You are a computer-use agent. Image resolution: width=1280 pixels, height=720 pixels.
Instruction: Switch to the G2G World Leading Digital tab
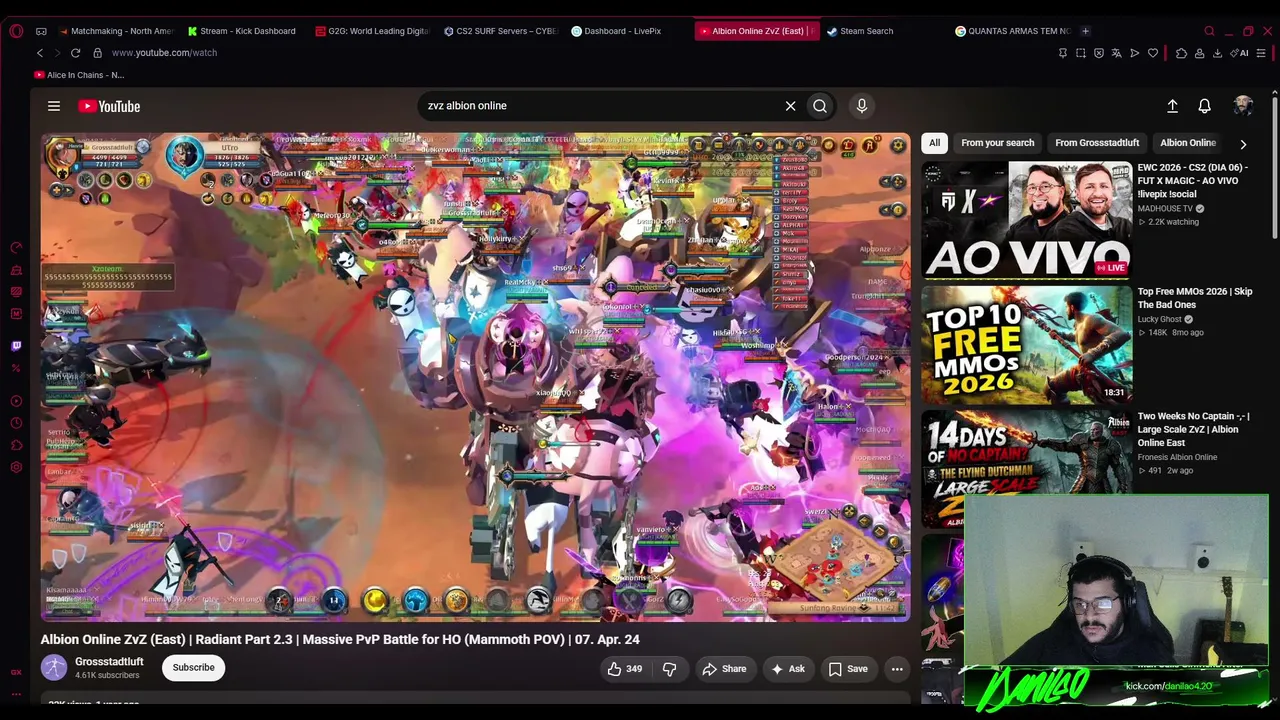click(372, 31)
